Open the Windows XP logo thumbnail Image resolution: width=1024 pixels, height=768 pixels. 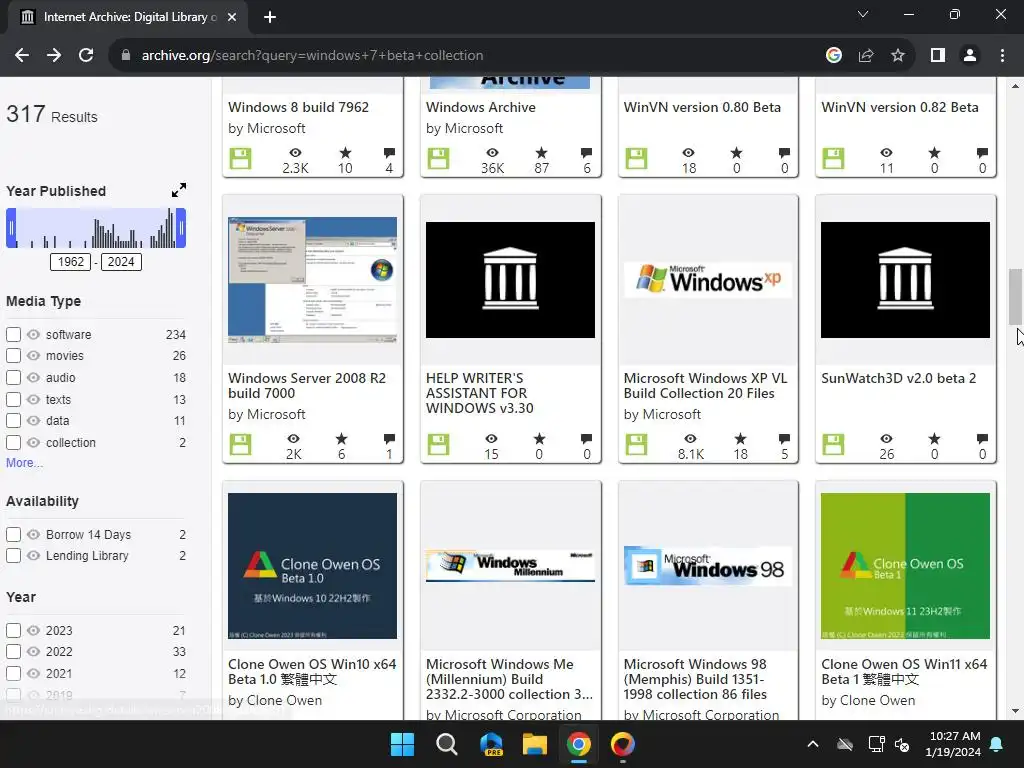click(707, 280)
